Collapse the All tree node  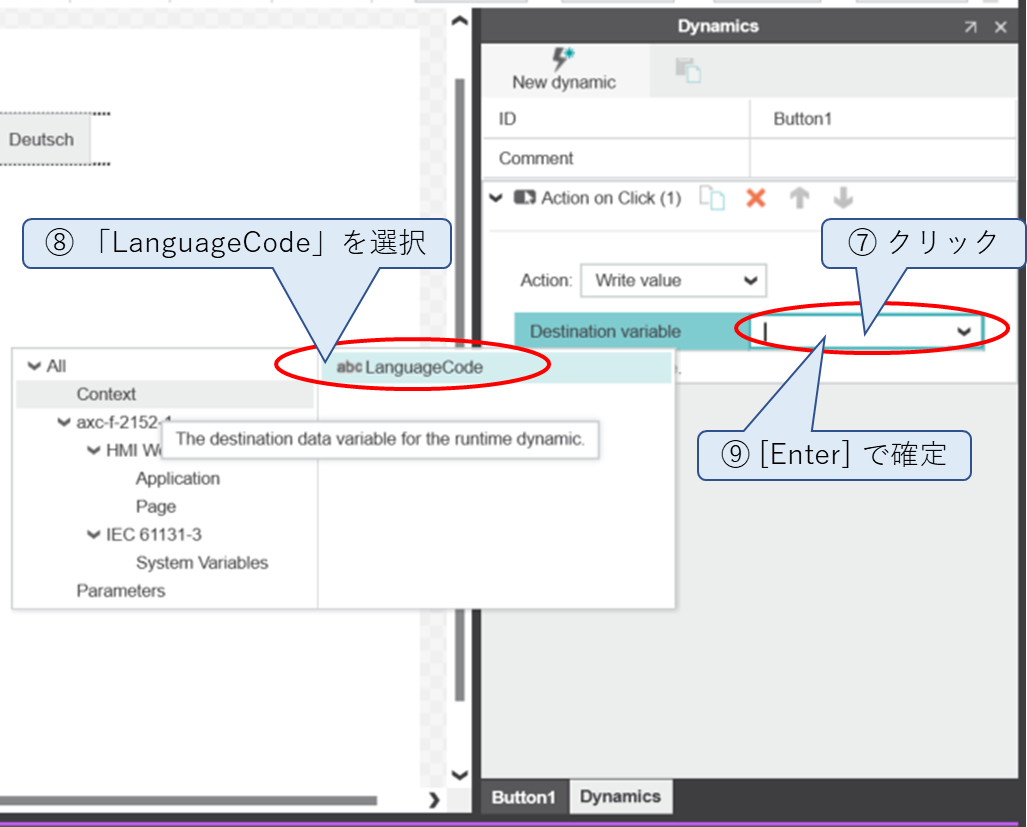point(35,366)
